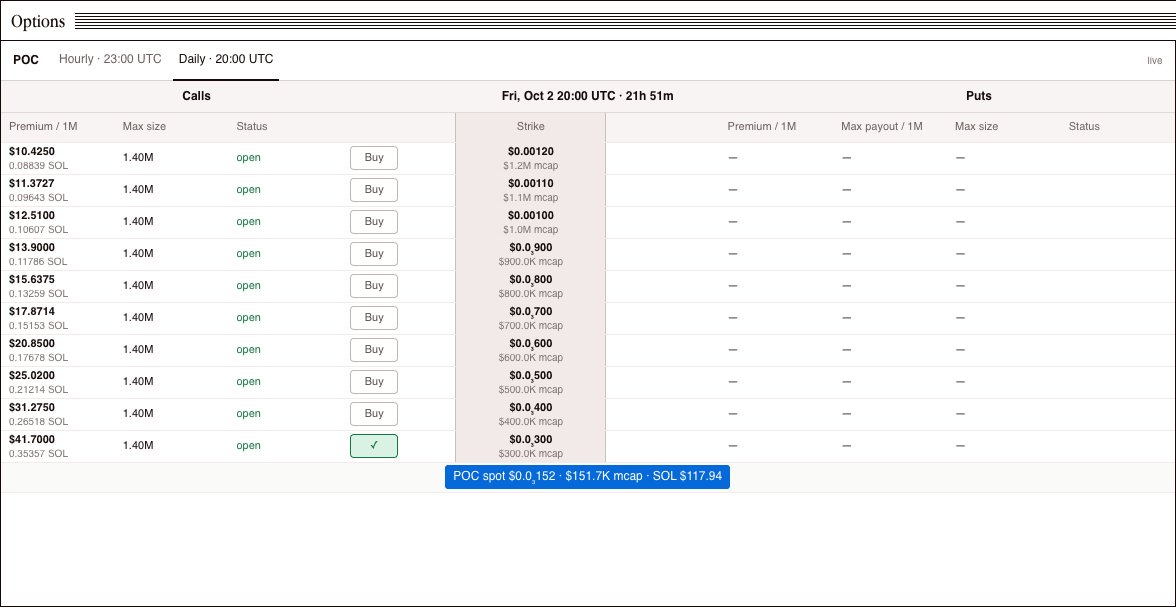Buy the $900.0K mcap strike call
Viewport: 1176px width, 607px height.
[374, 254]
